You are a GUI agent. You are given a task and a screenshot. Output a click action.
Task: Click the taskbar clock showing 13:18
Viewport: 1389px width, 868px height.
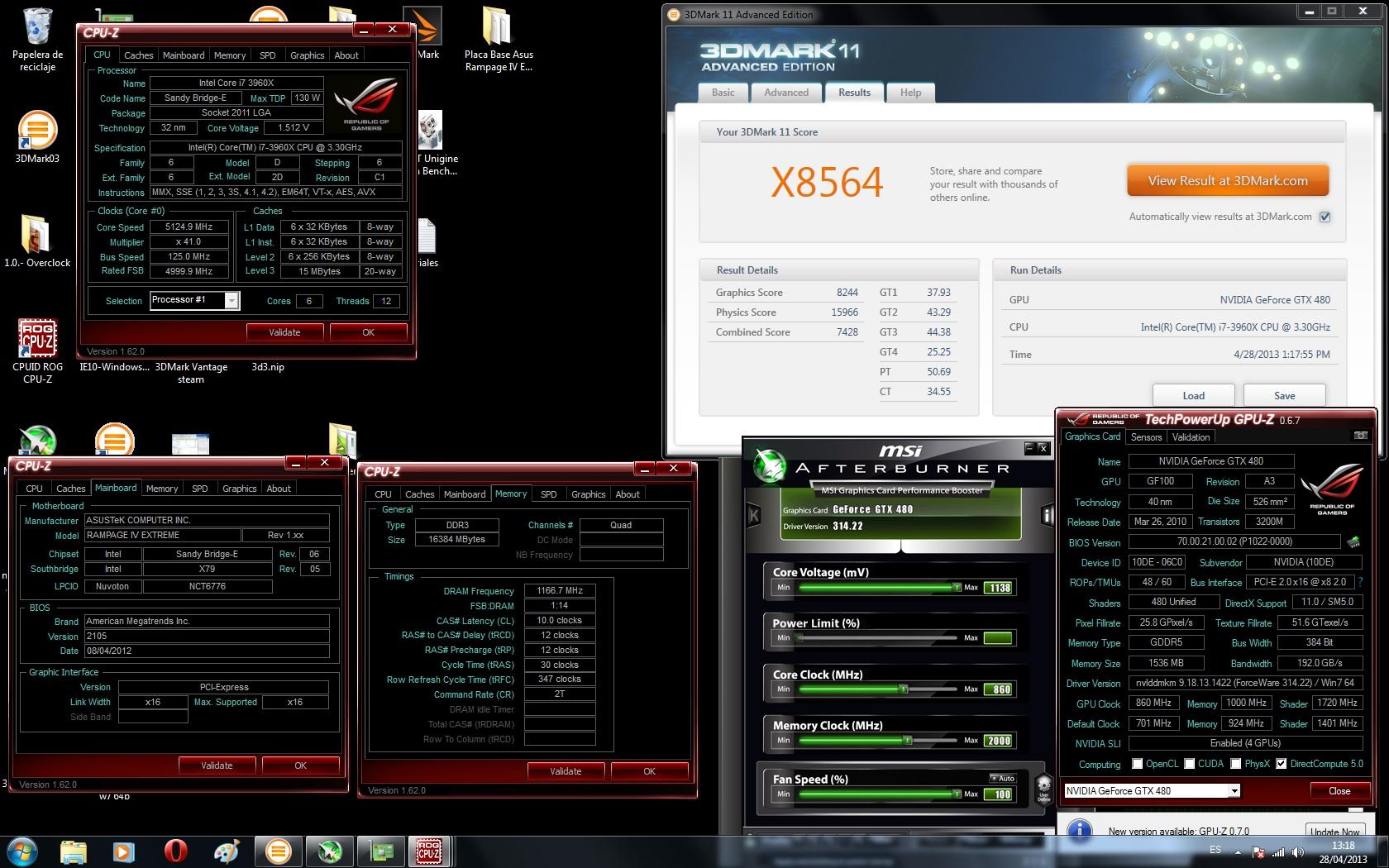click(1343, 852)
